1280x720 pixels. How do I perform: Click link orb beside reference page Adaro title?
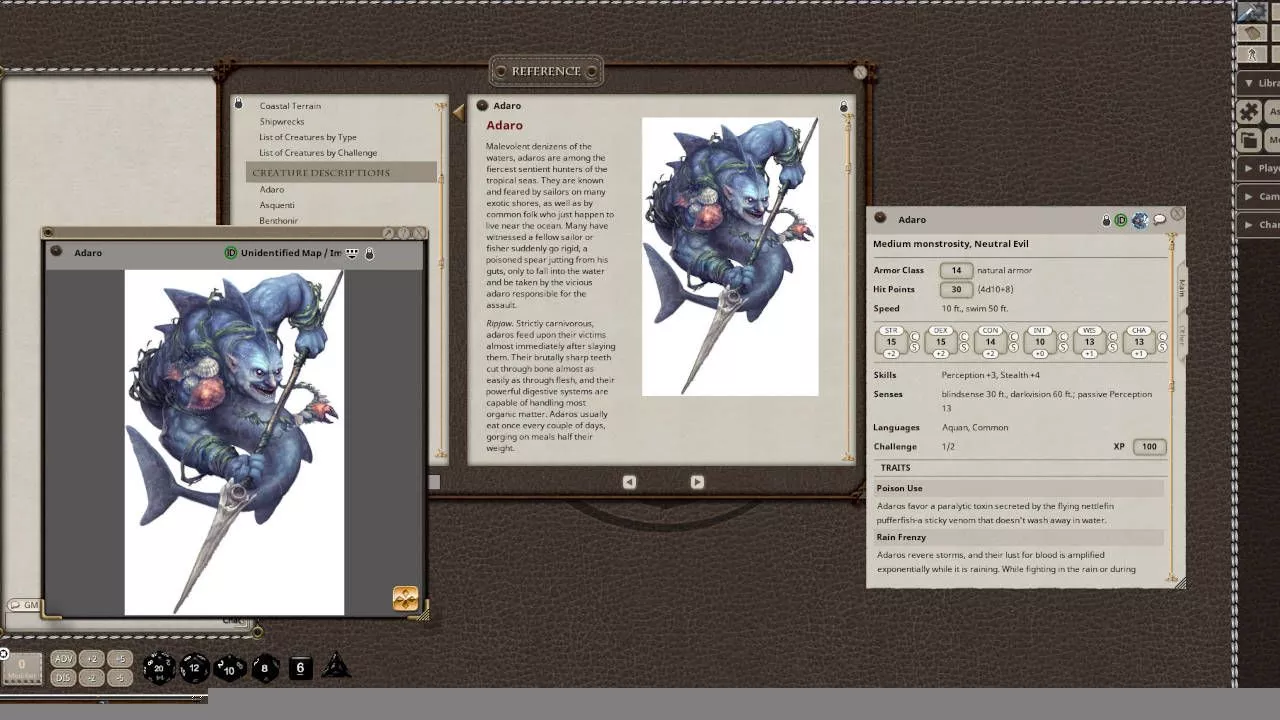482,105
